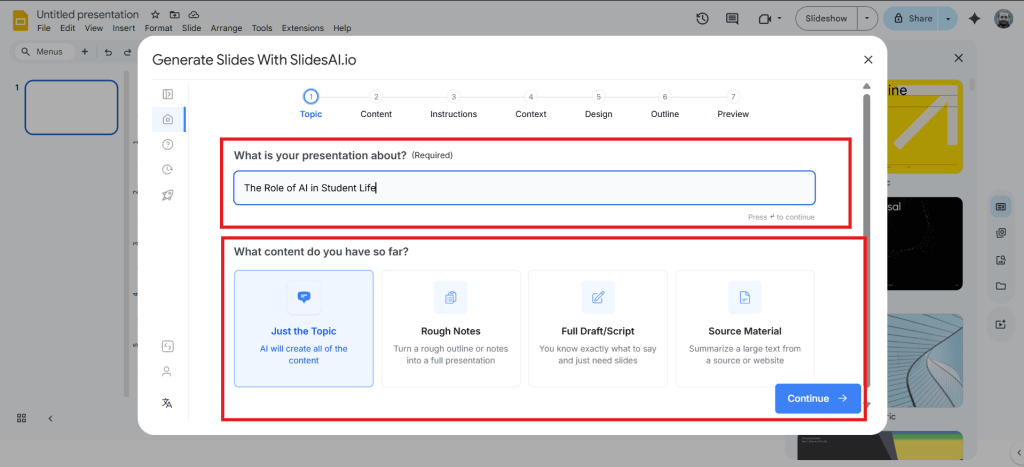Check the cloud save status icon
The image size is (1024, 467).
pyautogui.click(x=194, y=14)
